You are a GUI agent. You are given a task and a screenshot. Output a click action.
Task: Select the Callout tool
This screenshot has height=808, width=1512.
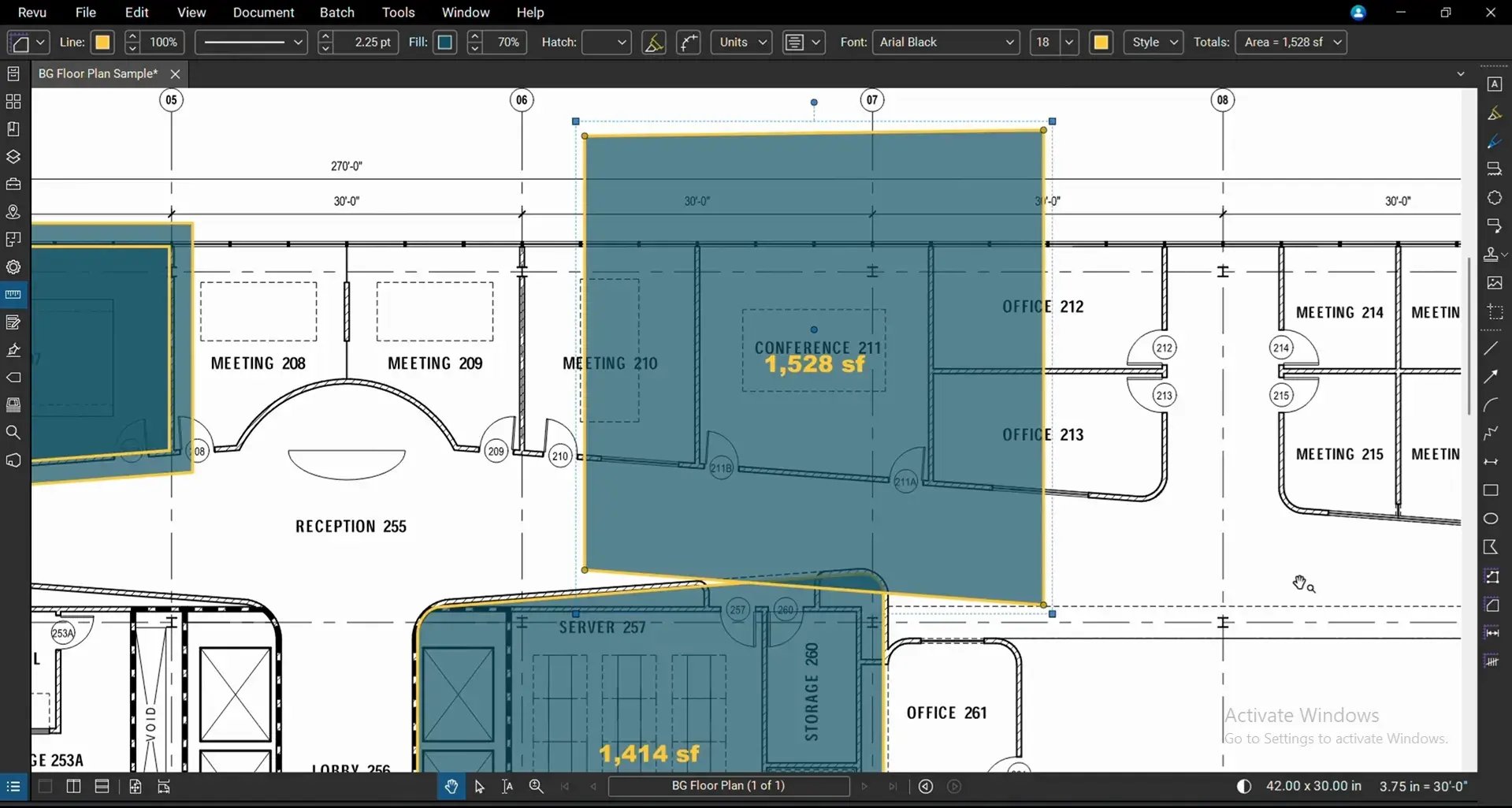[x=1494, y=225]
